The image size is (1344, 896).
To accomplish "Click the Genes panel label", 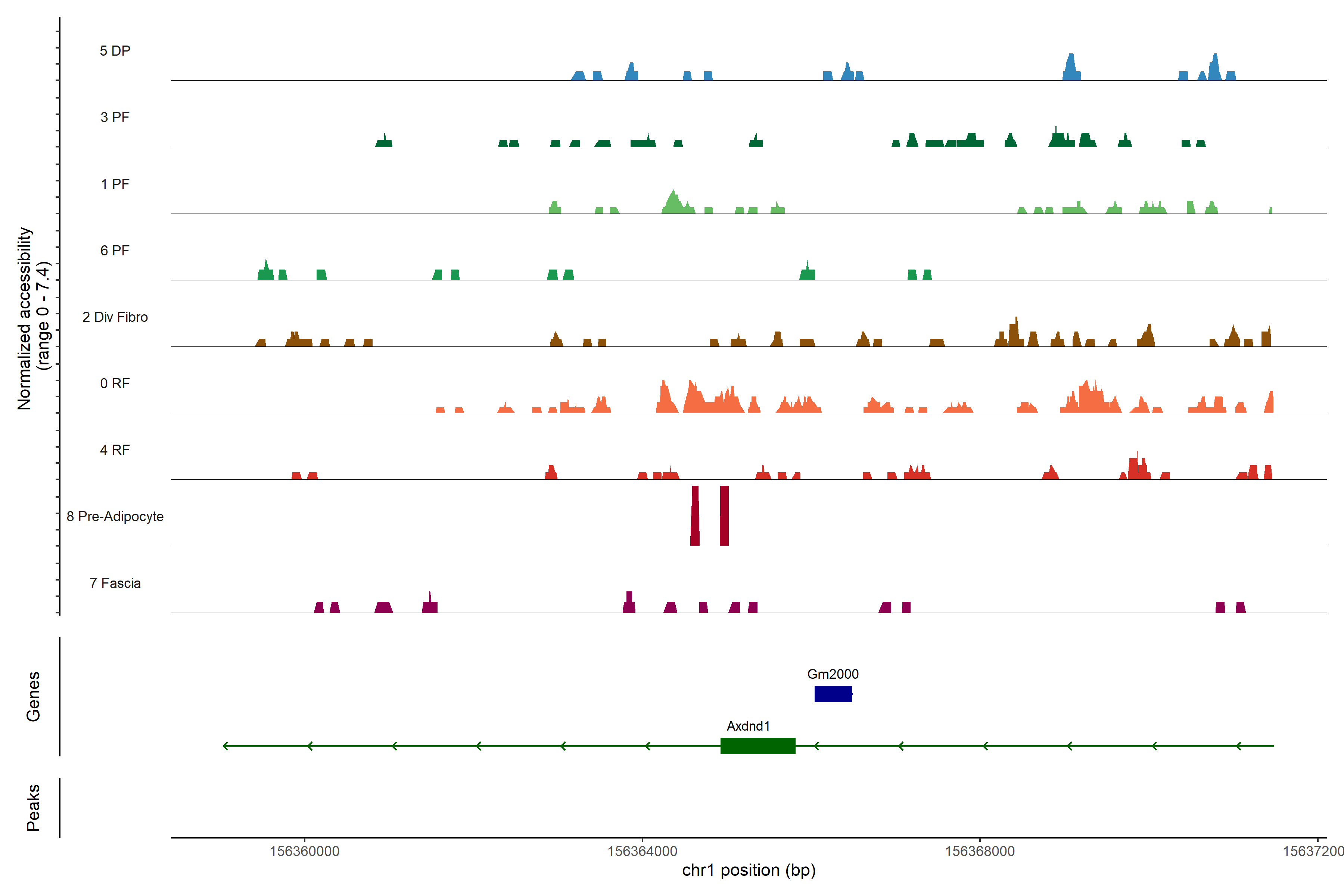I will [x=33, y=696].
